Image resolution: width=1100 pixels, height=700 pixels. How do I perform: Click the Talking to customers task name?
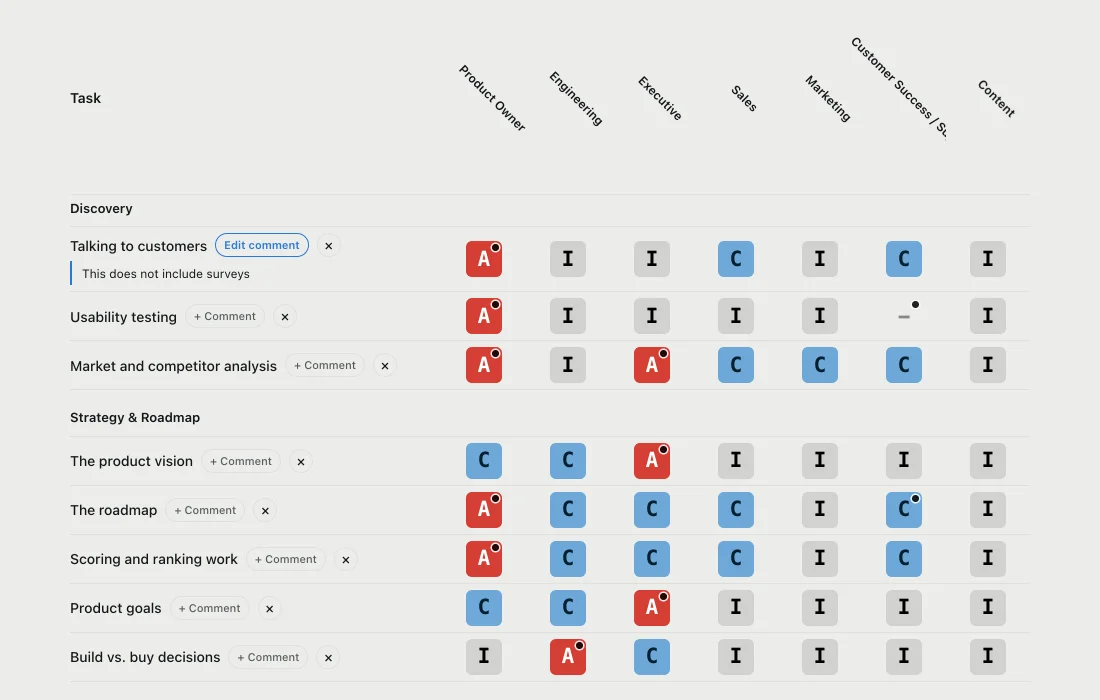138,246
